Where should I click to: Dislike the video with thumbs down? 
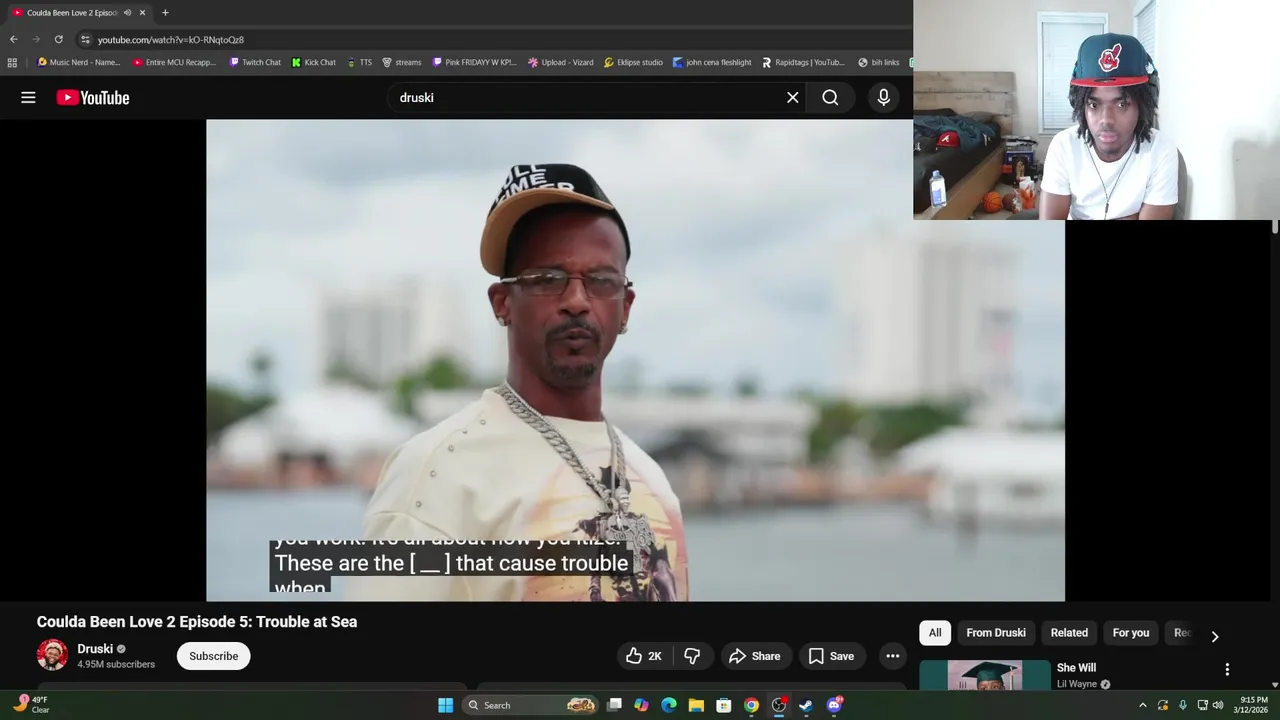[x=692, y=656]
